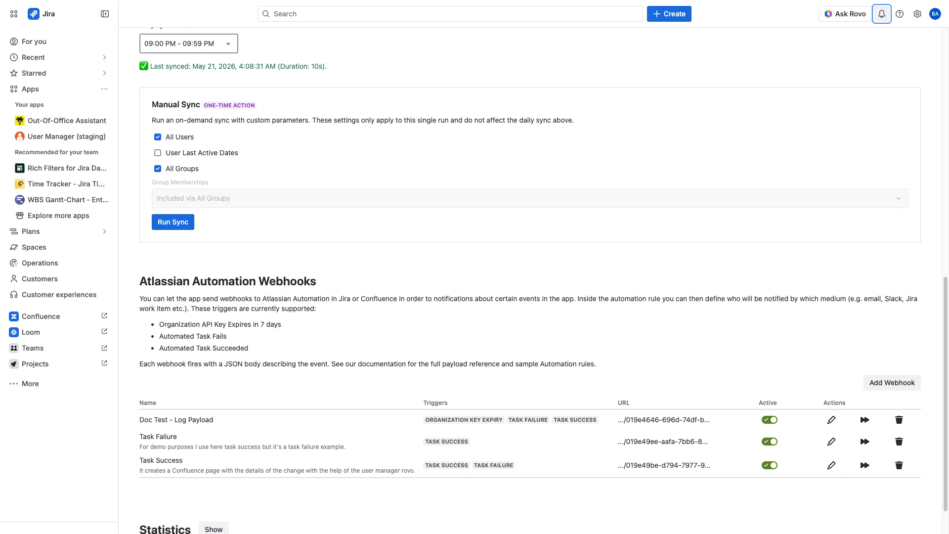This screenshot has width=949, height=534.
Task: Open the user profile avatar
Action: click(x=935, y=13)
